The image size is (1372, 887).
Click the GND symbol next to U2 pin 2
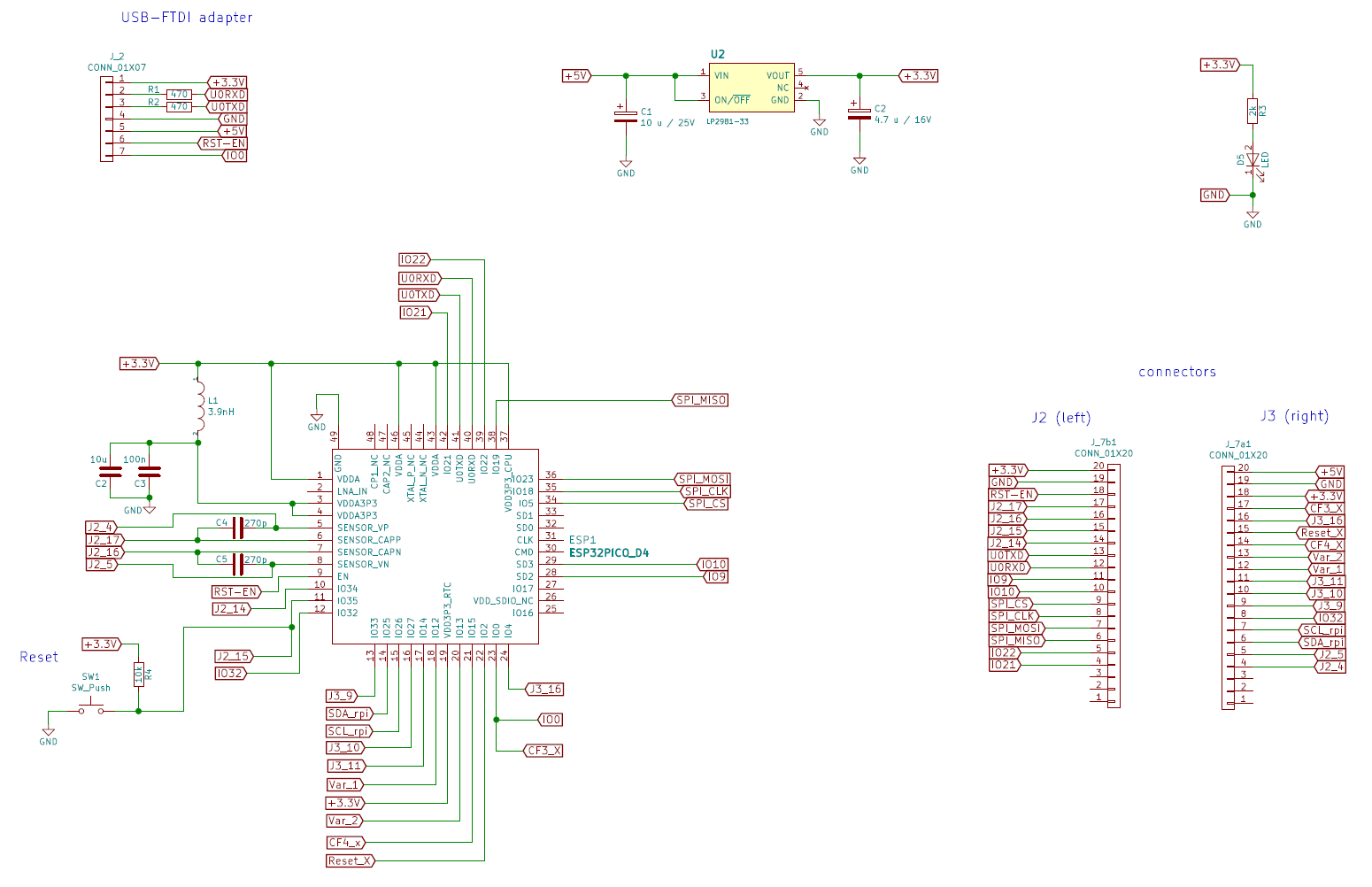coord(820,127)
